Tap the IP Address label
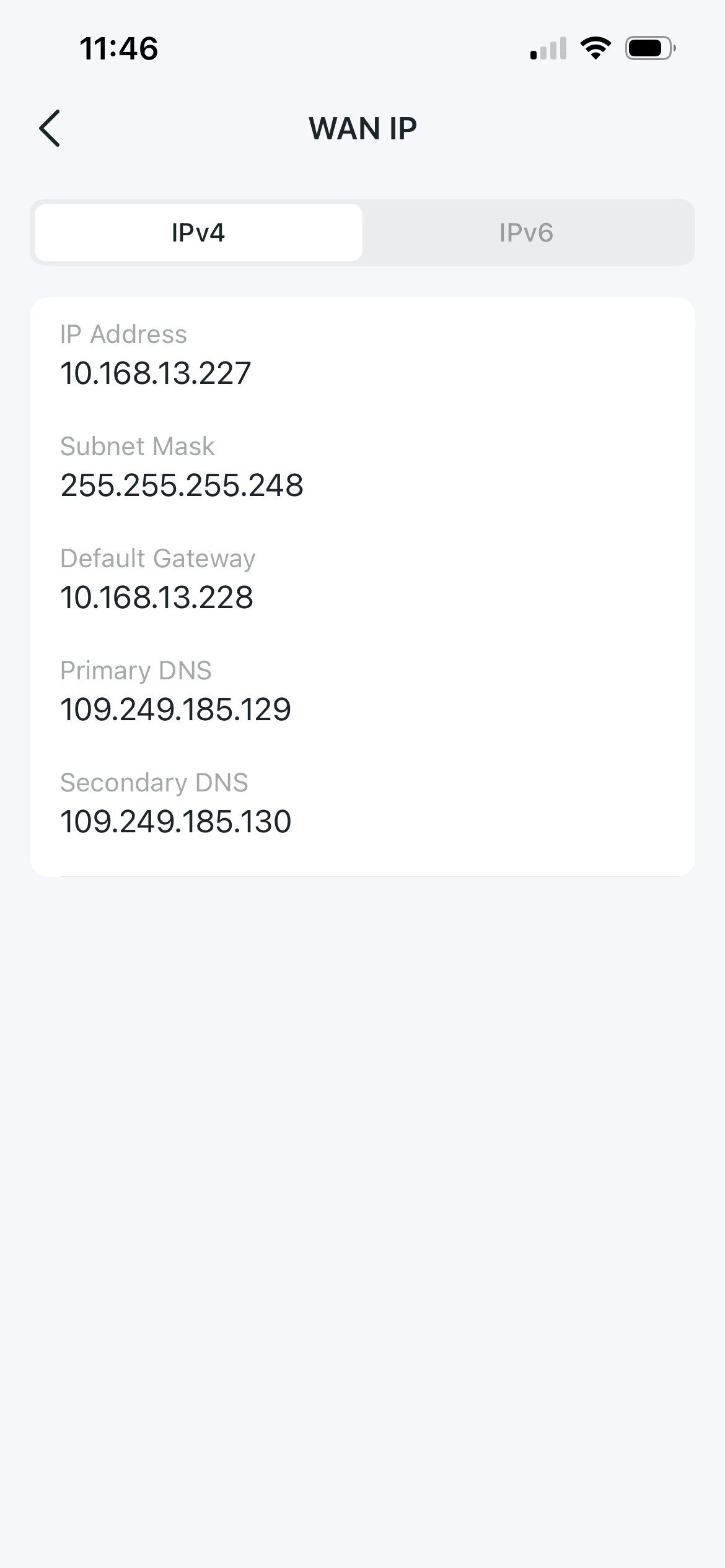Screen dimensions: 725x1568 [123, 334]
